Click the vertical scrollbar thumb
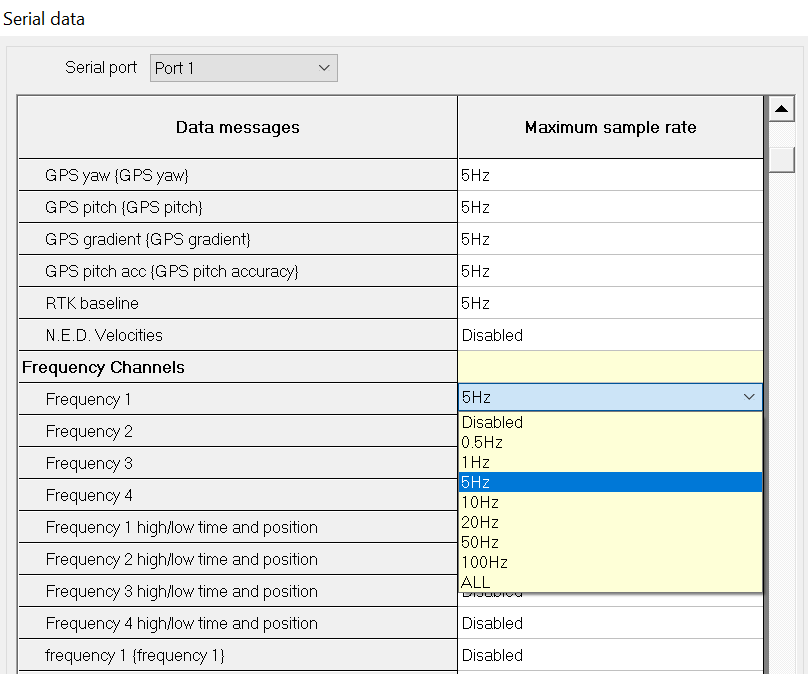The image size is (808, 674). click(781, 159)
